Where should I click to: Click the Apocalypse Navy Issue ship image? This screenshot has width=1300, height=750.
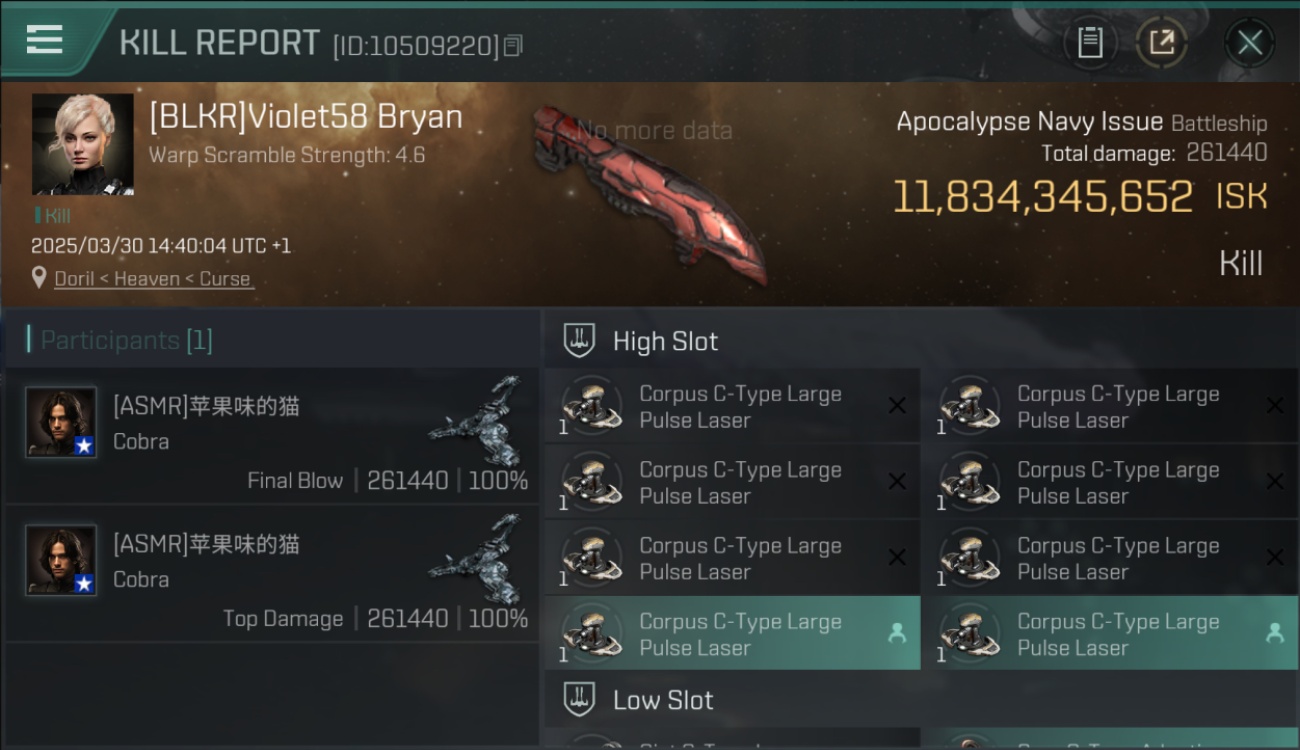pyautogui.click(x=650, y=195)
